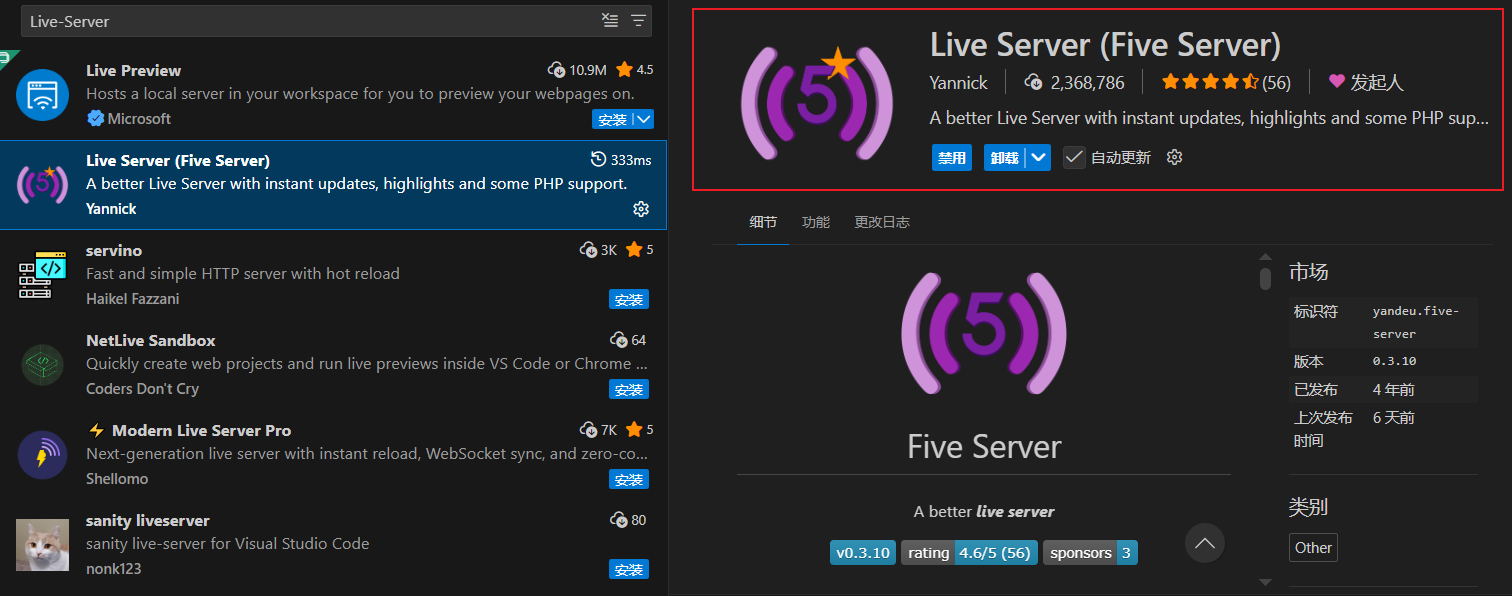Select the servino extension title
This screenshot has height=596, width=1512.
113,250
